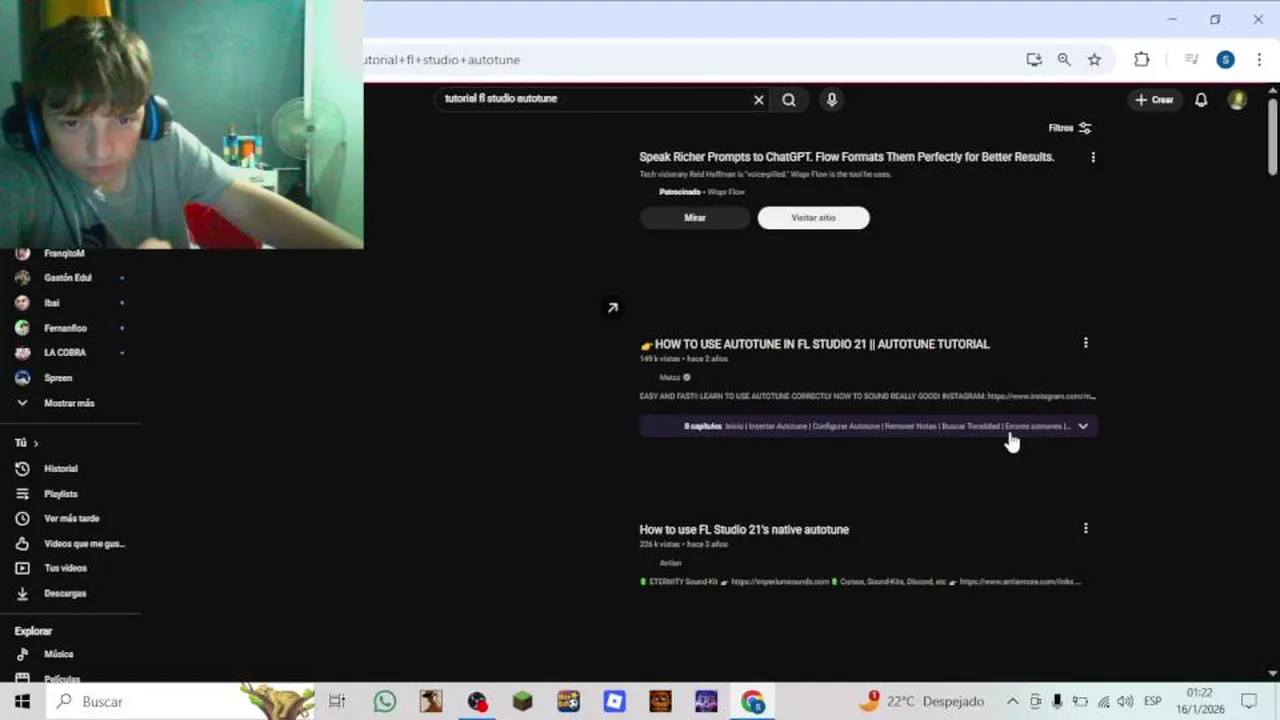The image size is (1280, 720).
Task: Start voice search with microphone icon
Action: click(x=831, y=99)
